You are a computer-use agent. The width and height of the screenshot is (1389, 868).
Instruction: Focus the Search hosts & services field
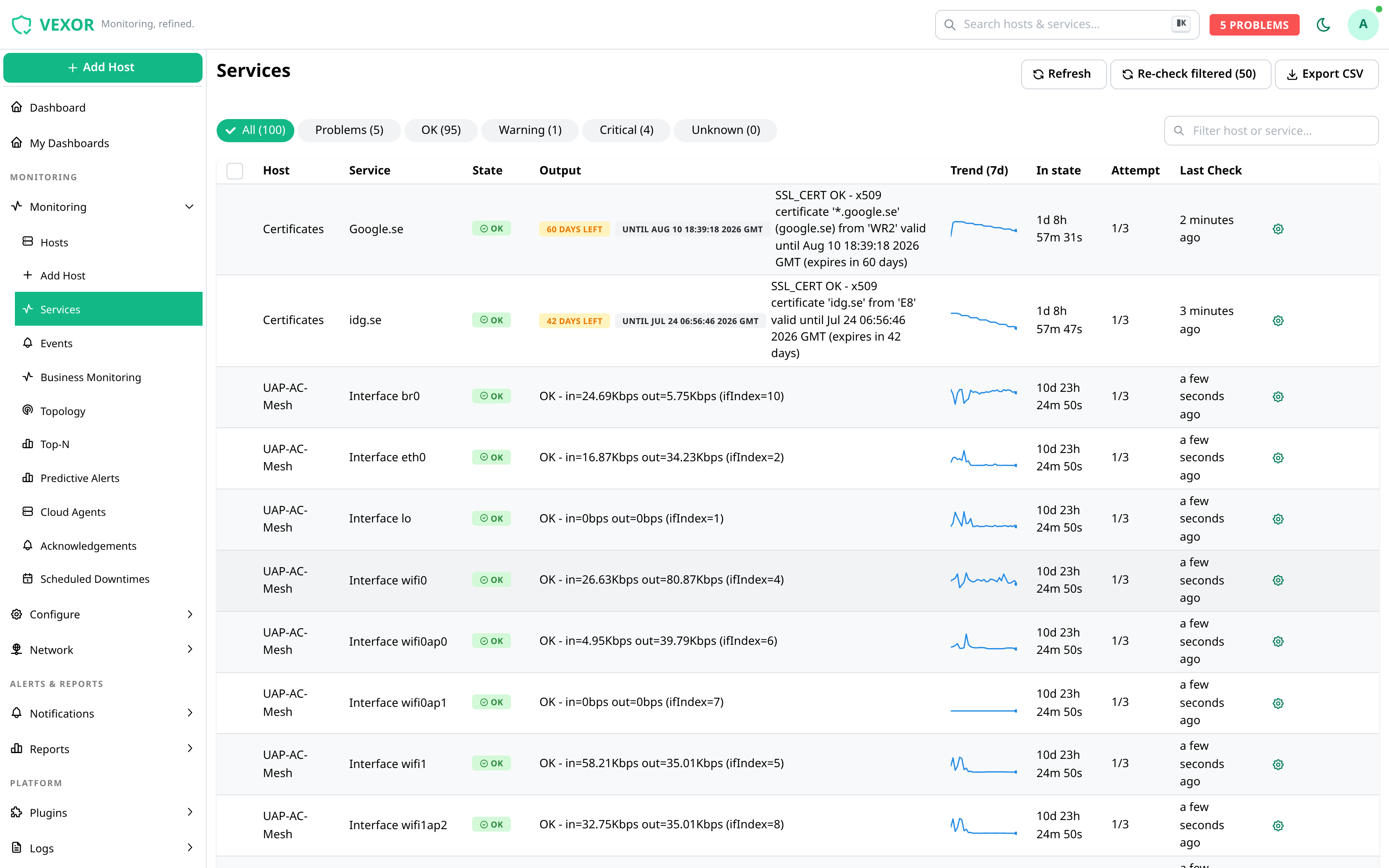pyautogui.click(x=1067, y=25)
